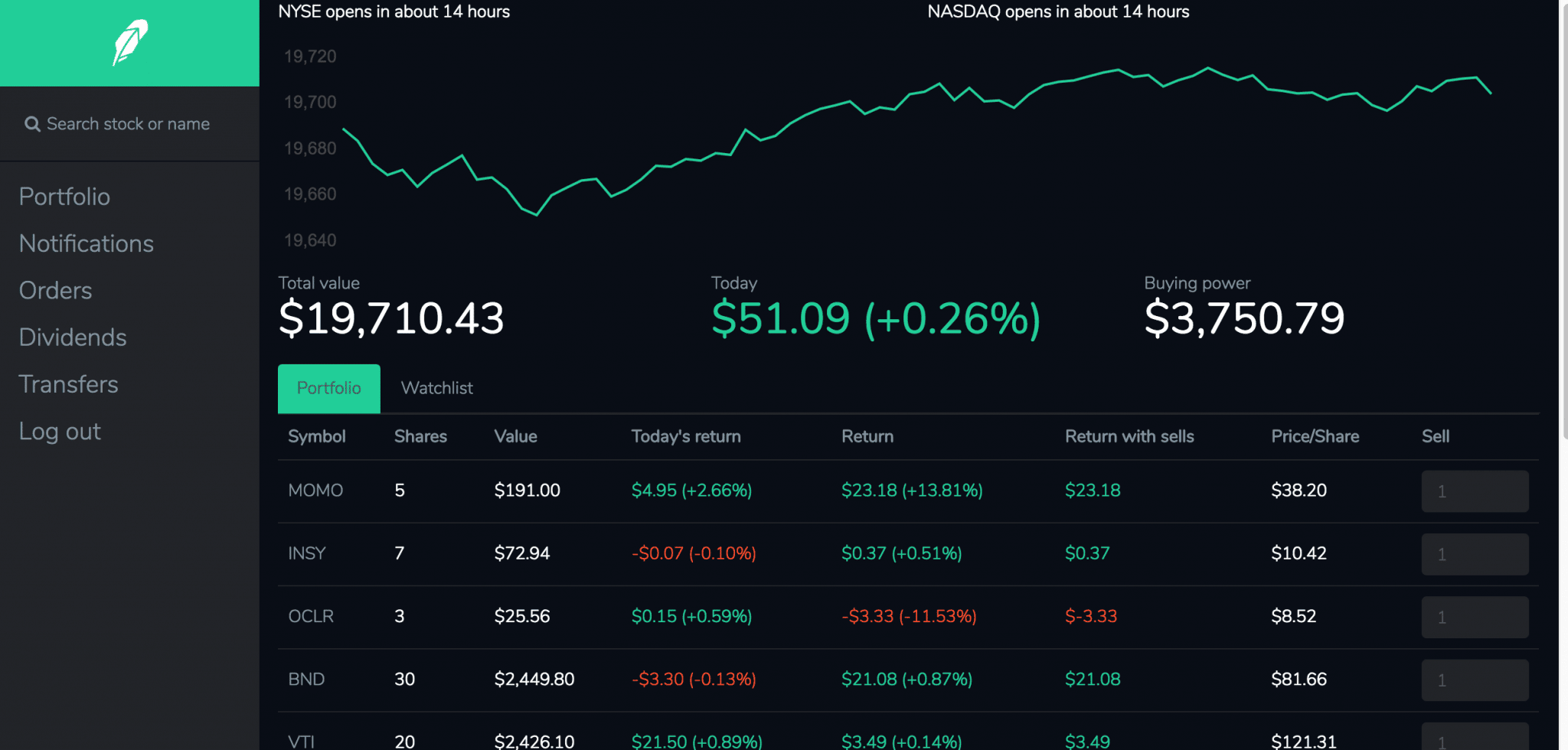
Task: Click the portfolio value chart line
Action: click(x=850, y=102)
